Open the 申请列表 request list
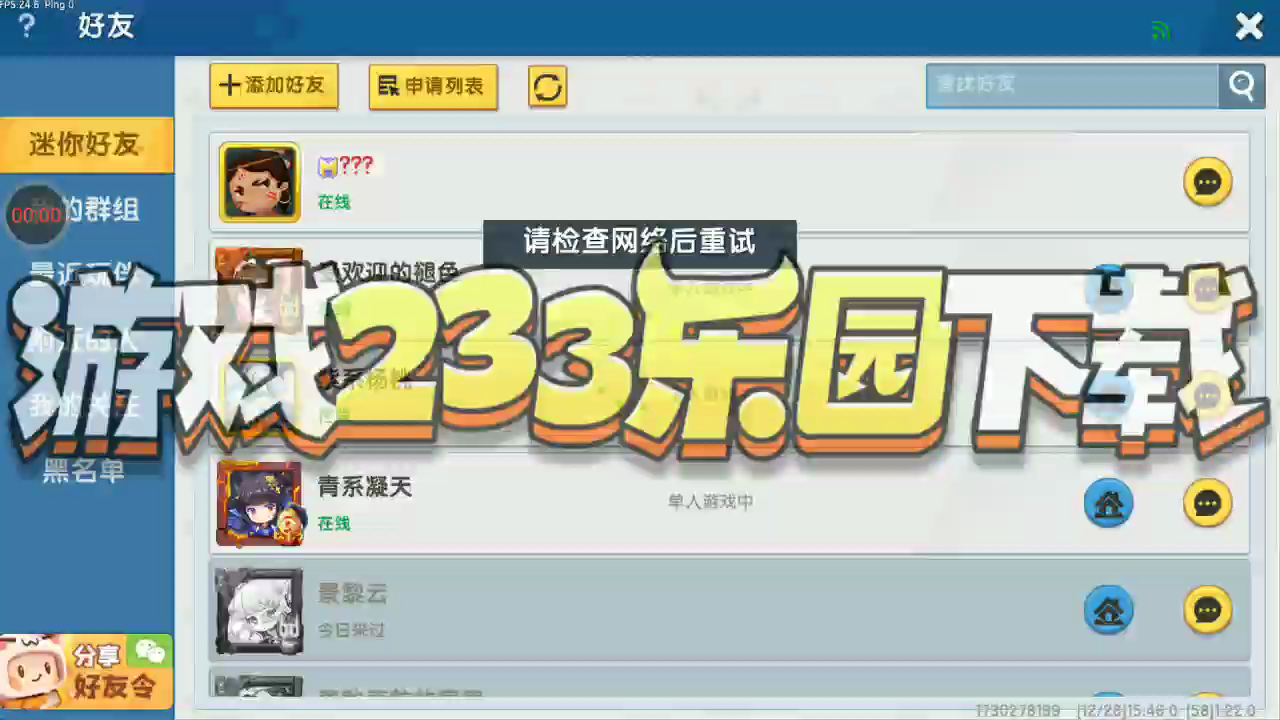1280x720 pixels. pyautogui.click(x=433, y=86)
